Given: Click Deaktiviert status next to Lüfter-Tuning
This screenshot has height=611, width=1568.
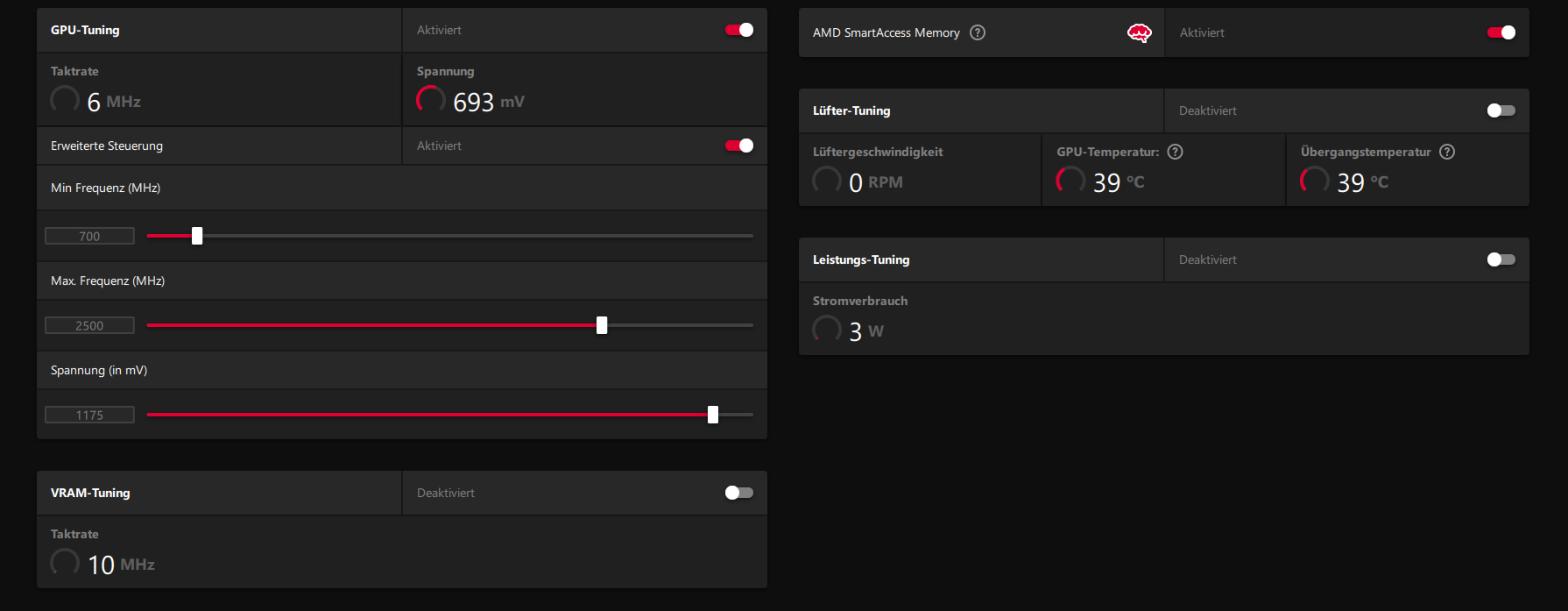Looking at the screenshot, I should [x=1208, y=110].
